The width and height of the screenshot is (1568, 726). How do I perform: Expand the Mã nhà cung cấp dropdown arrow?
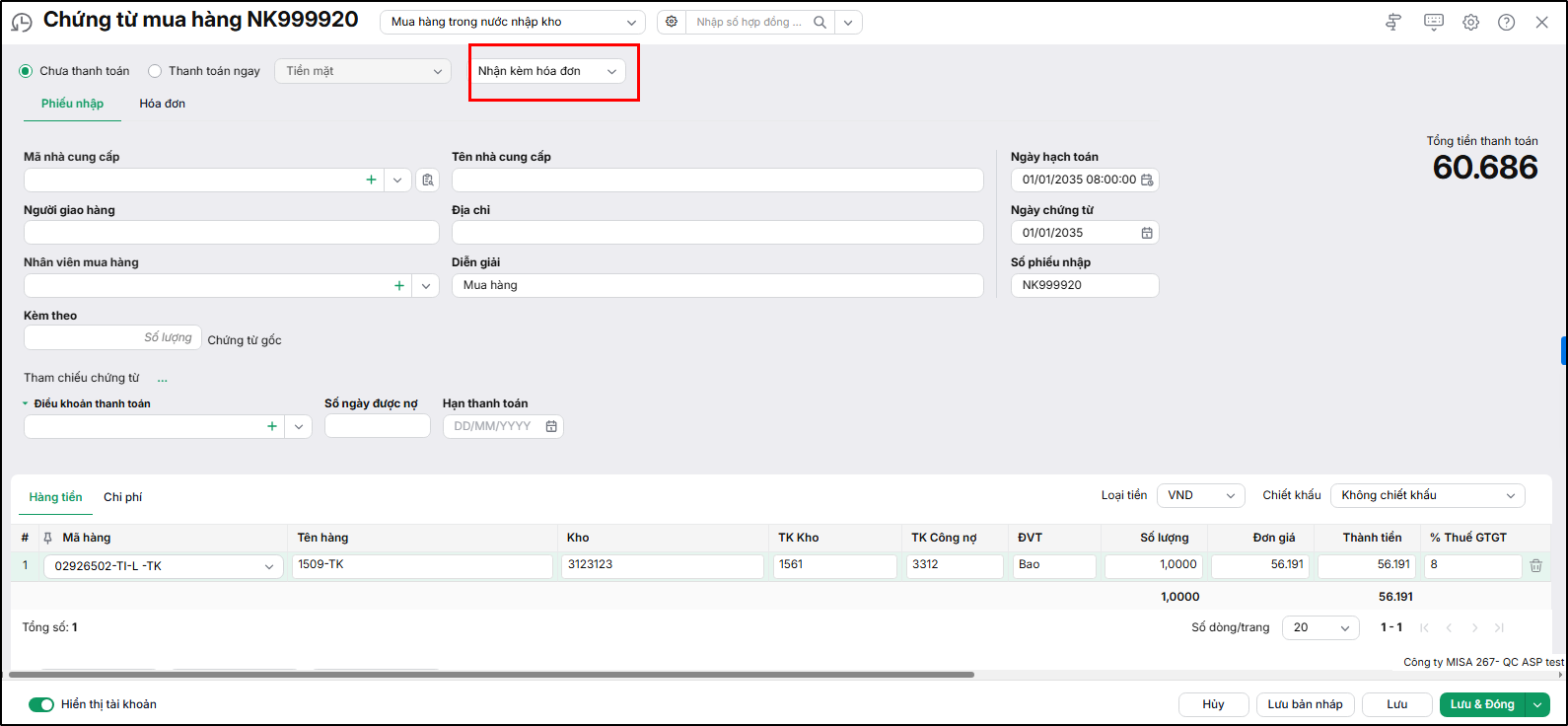click(x=396, y=180)
